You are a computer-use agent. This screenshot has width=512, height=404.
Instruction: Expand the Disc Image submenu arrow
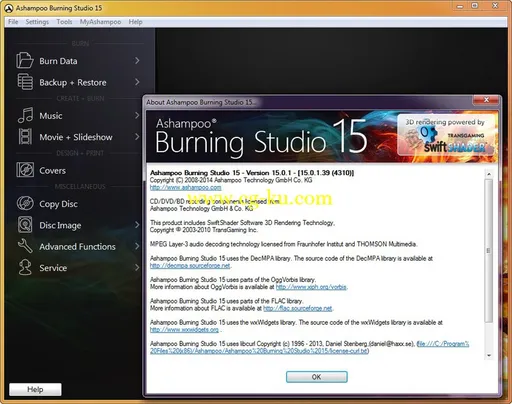(x=137, y=225)
